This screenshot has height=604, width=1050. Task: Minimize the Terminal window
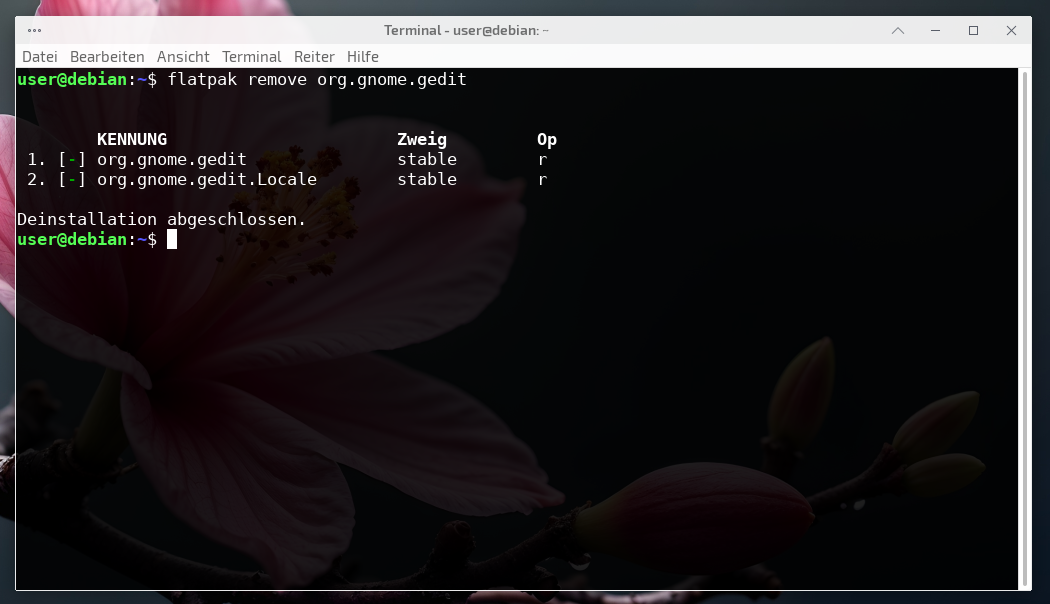936,30
